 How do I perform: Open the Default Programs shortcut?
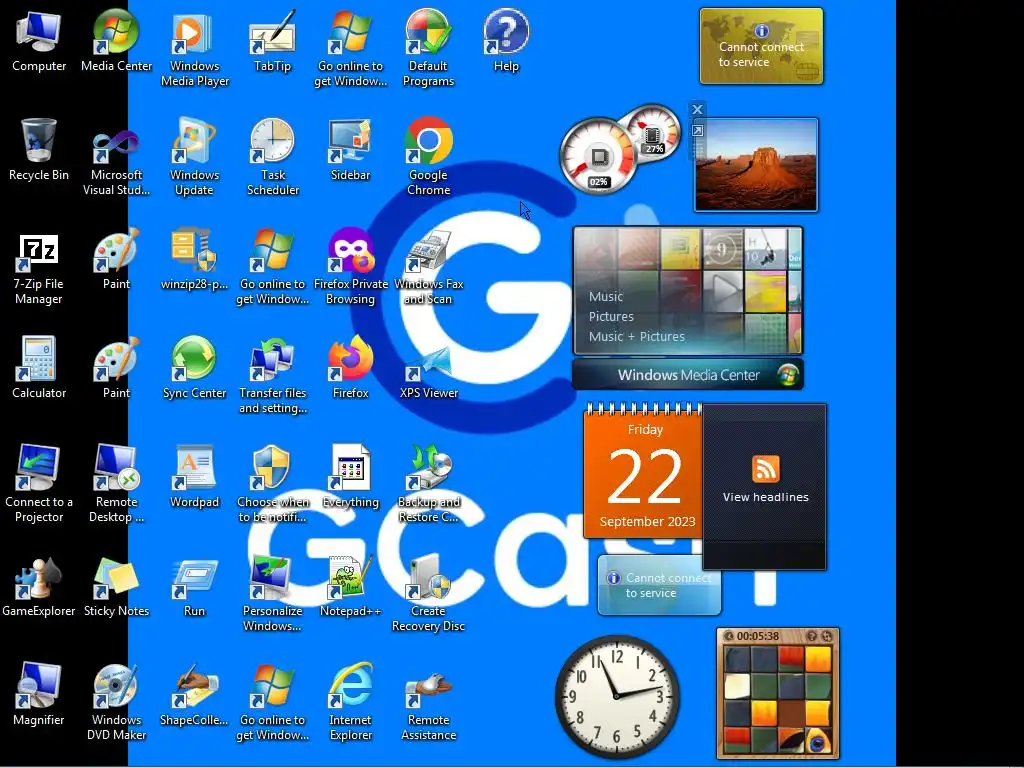[x=428, y=49]
